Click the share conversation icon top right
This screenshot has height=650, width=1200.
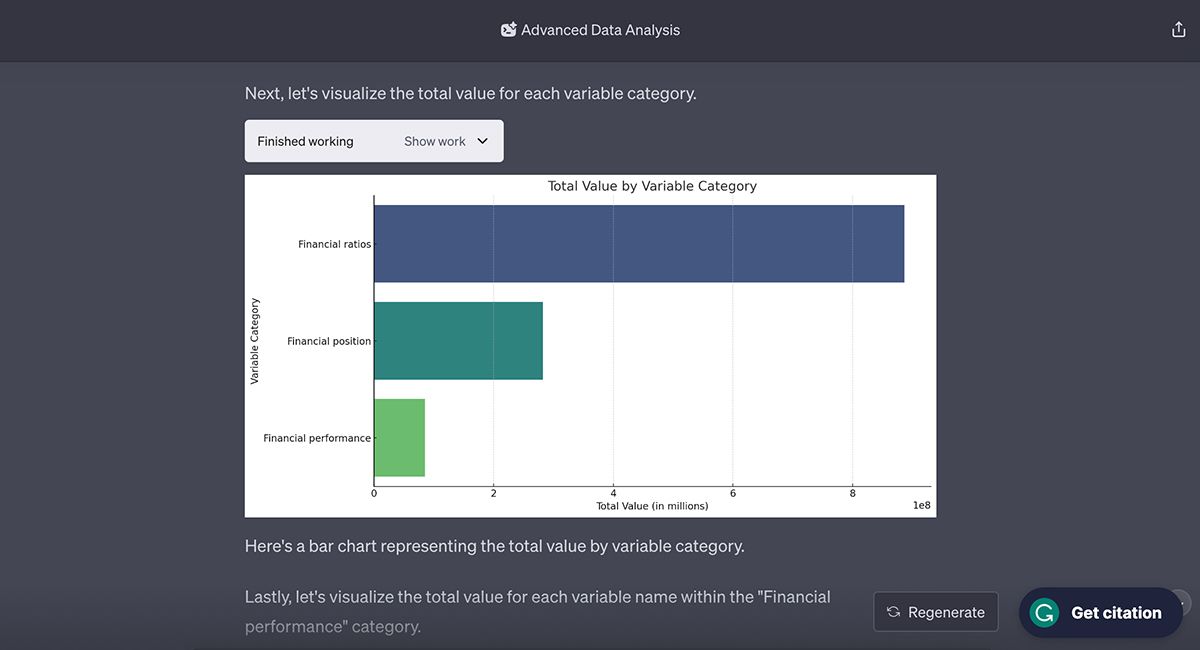pyautogui.click(x=1179, y=29)
